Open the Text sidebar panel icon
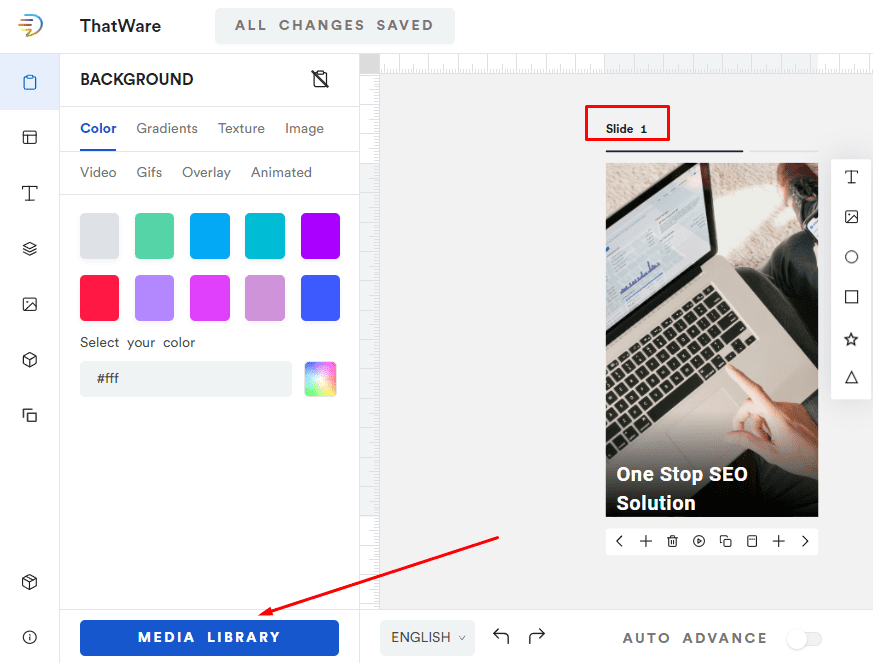This screenshot has width=873, height=663. point(30,193)
